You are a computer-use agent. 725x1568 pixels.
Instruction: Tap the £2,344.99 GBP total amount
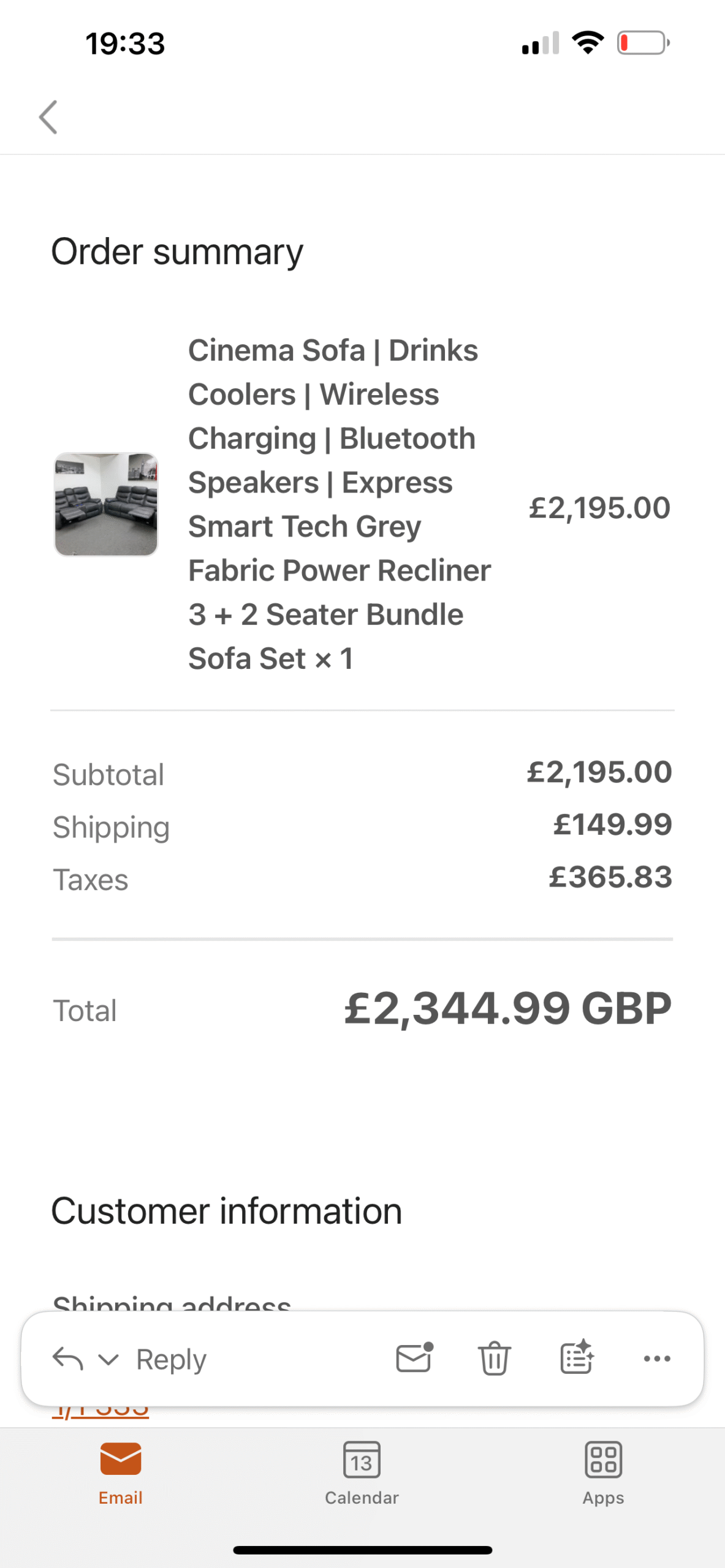(x=507, y=1009)
